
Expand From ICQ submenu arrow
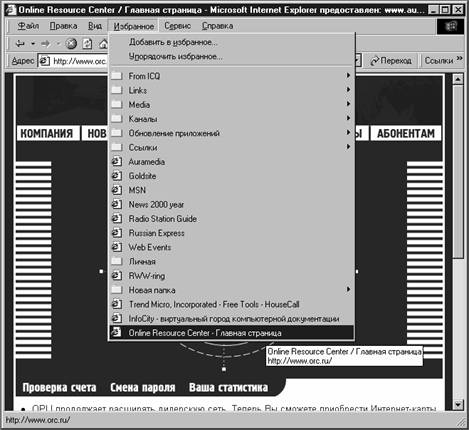[x=348, y=75]
